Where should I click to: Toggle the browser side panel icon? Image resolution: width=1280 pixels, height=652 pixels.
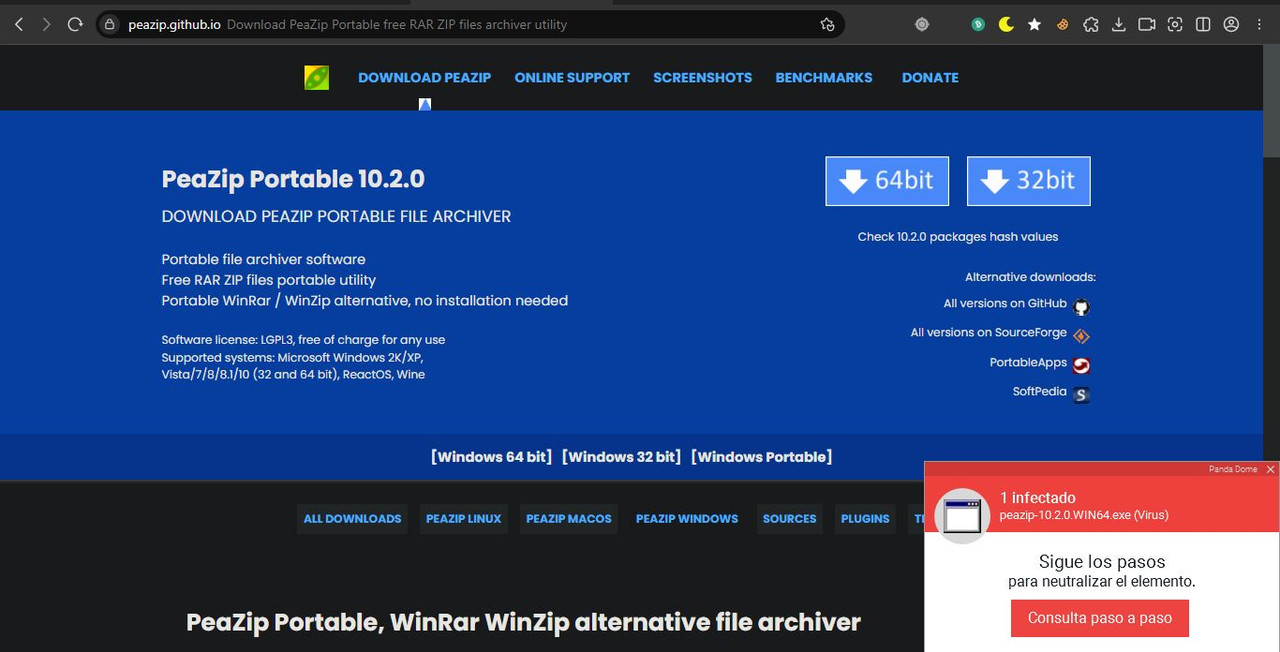pyautogui.click(x=1203, y=24)
